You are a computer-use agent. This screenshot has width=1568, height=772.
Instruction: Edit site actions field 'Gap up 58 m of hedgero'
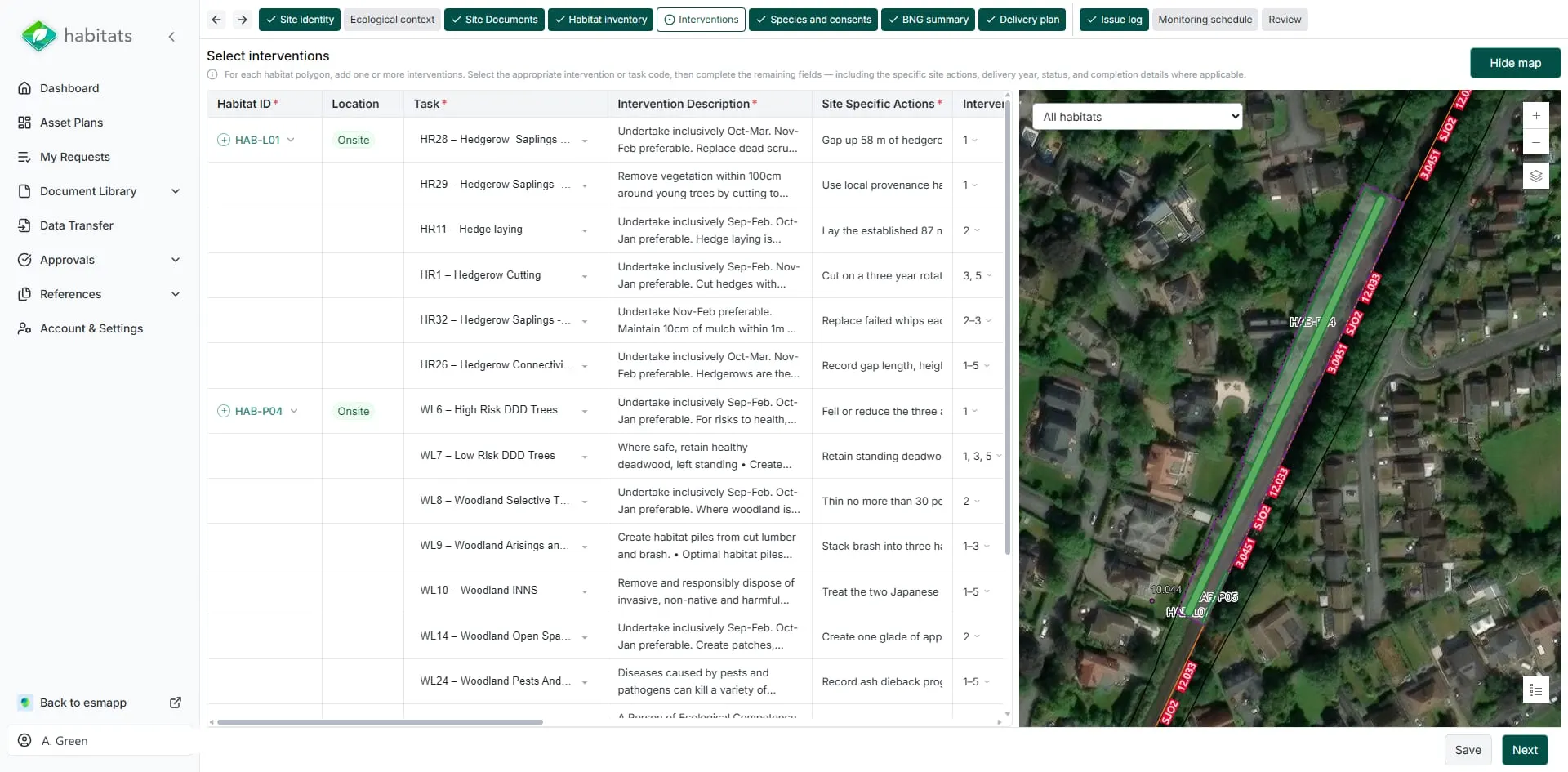882,141
